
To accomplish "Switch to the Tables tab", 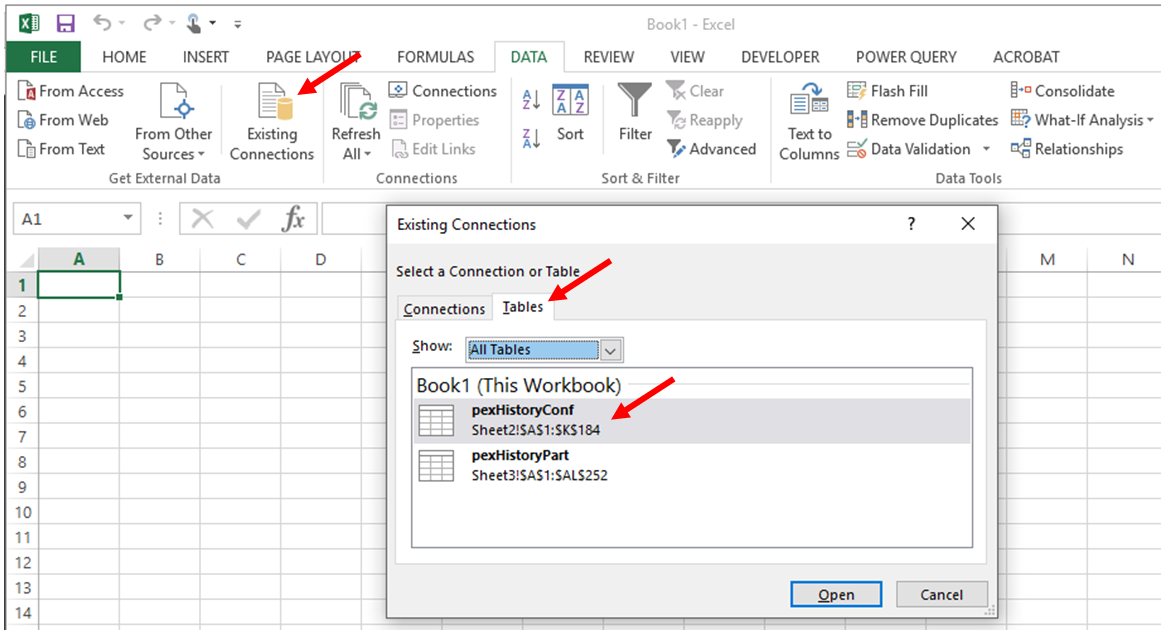I will tap(522, 308).
